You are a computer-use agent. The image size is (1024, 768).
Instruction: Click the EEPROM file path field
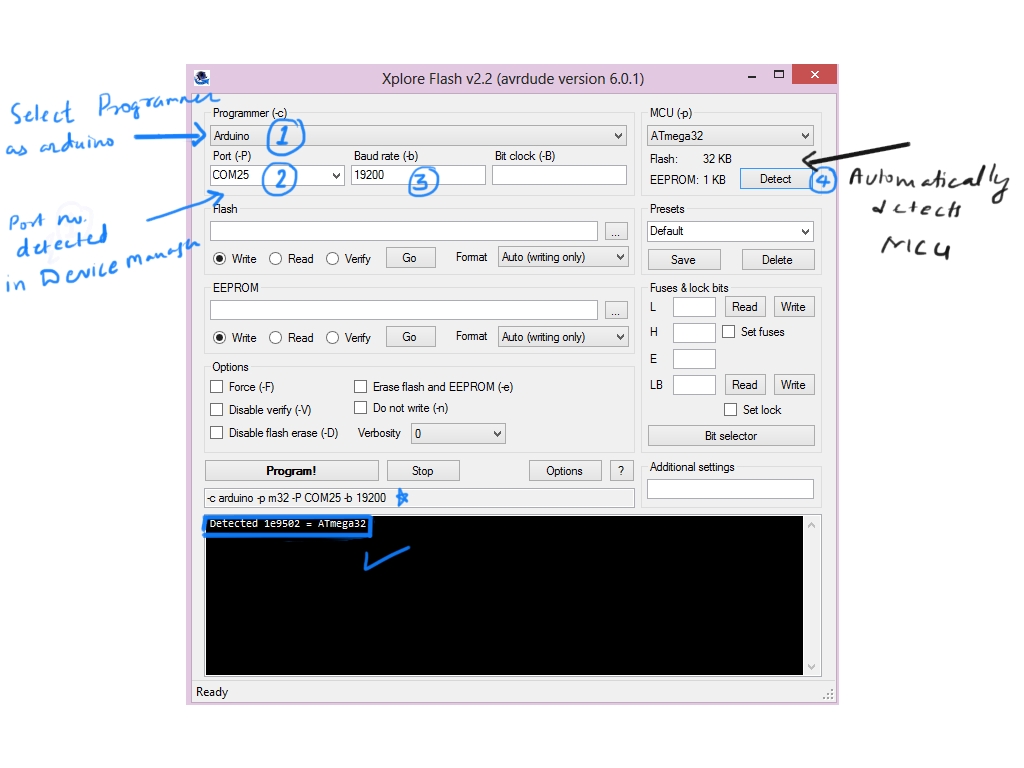(404, 310)
